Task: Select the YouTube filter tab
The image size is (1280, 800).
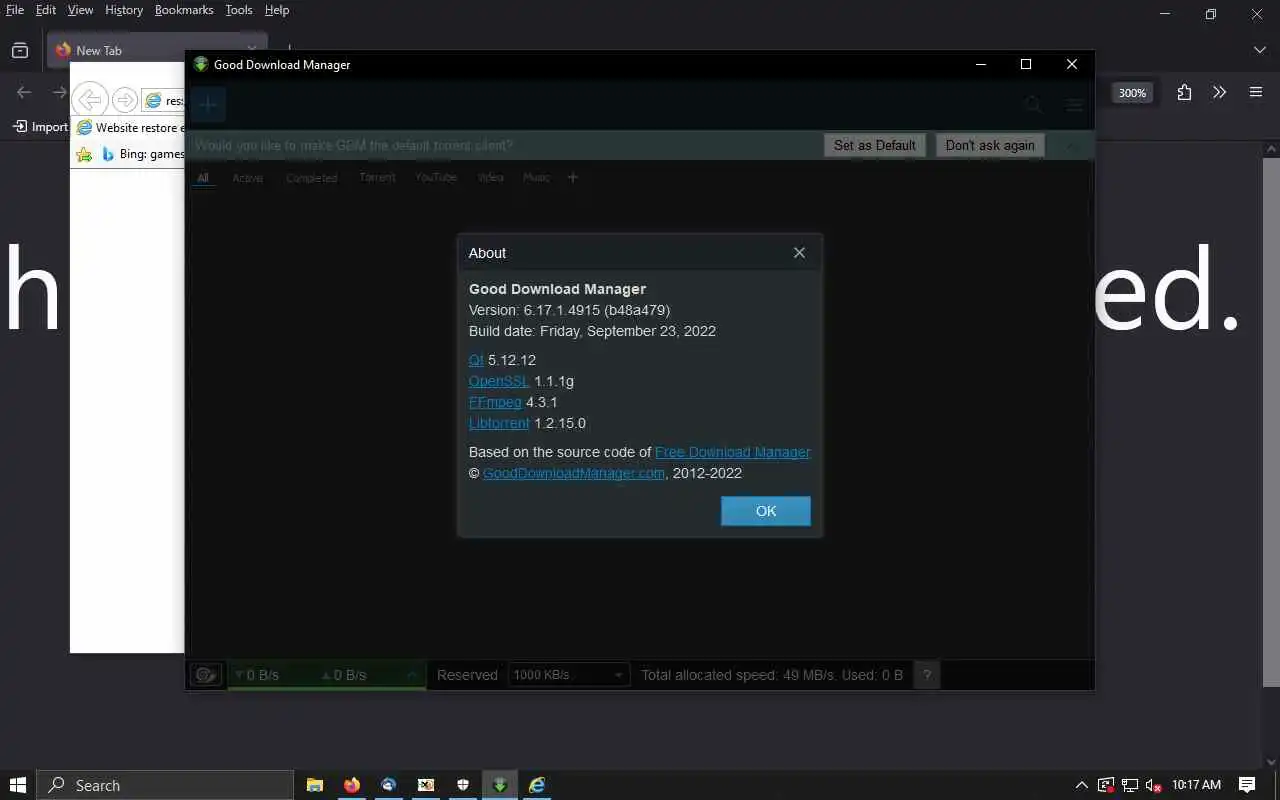Action: 436,177
